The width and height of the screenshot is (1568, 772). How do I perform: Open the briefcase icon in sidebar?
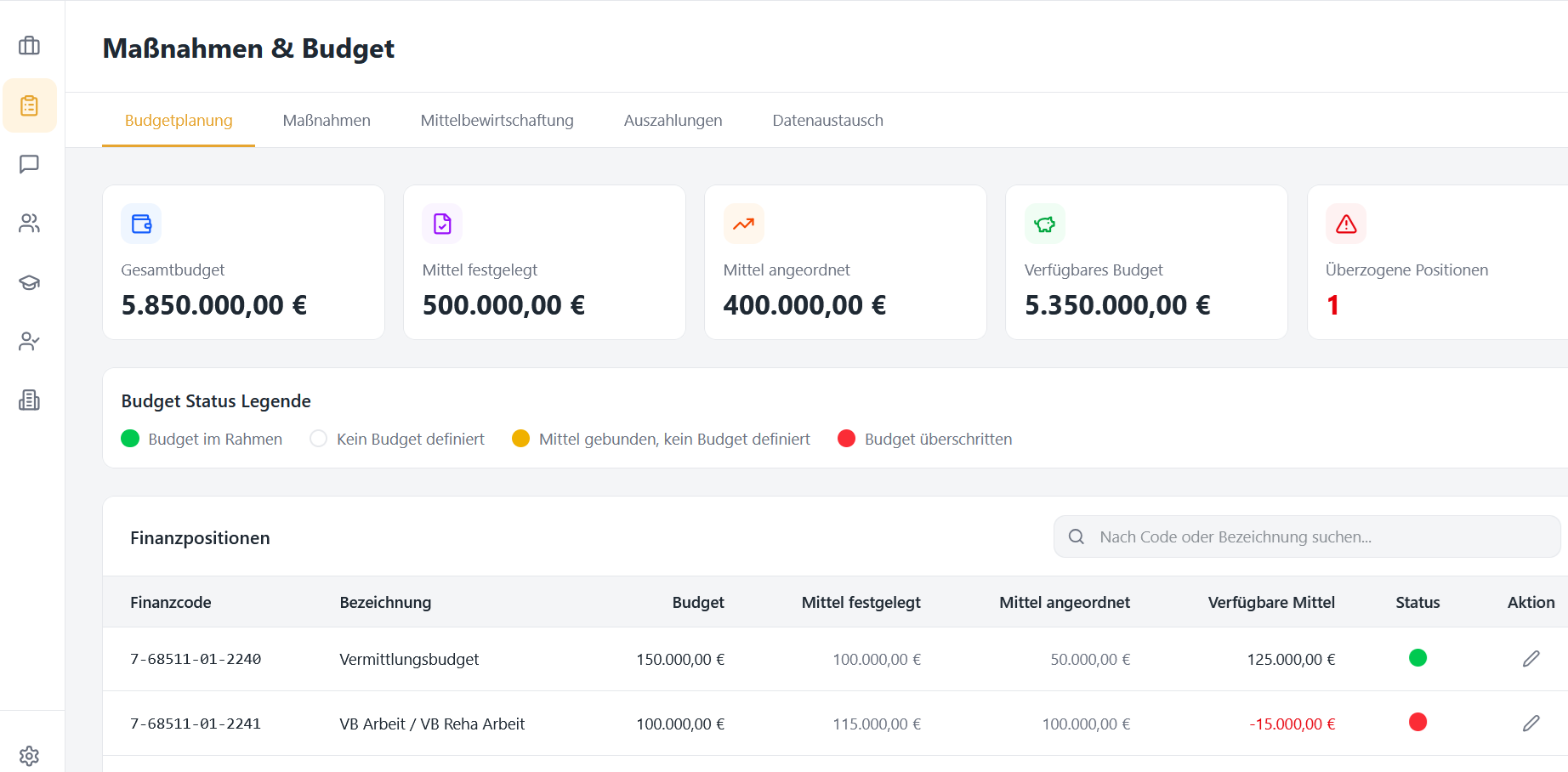(30, 46)
